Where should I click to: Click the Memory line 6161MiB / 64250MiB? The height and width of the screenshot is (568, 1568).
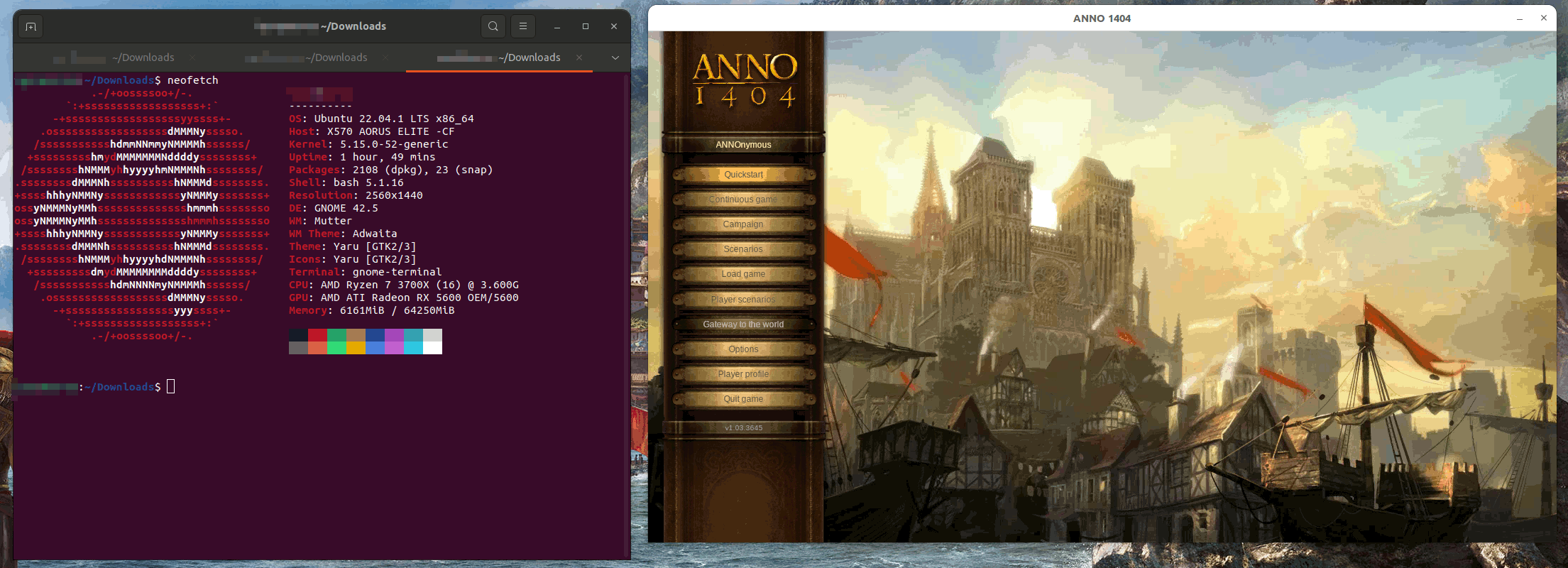coord(372,310)
